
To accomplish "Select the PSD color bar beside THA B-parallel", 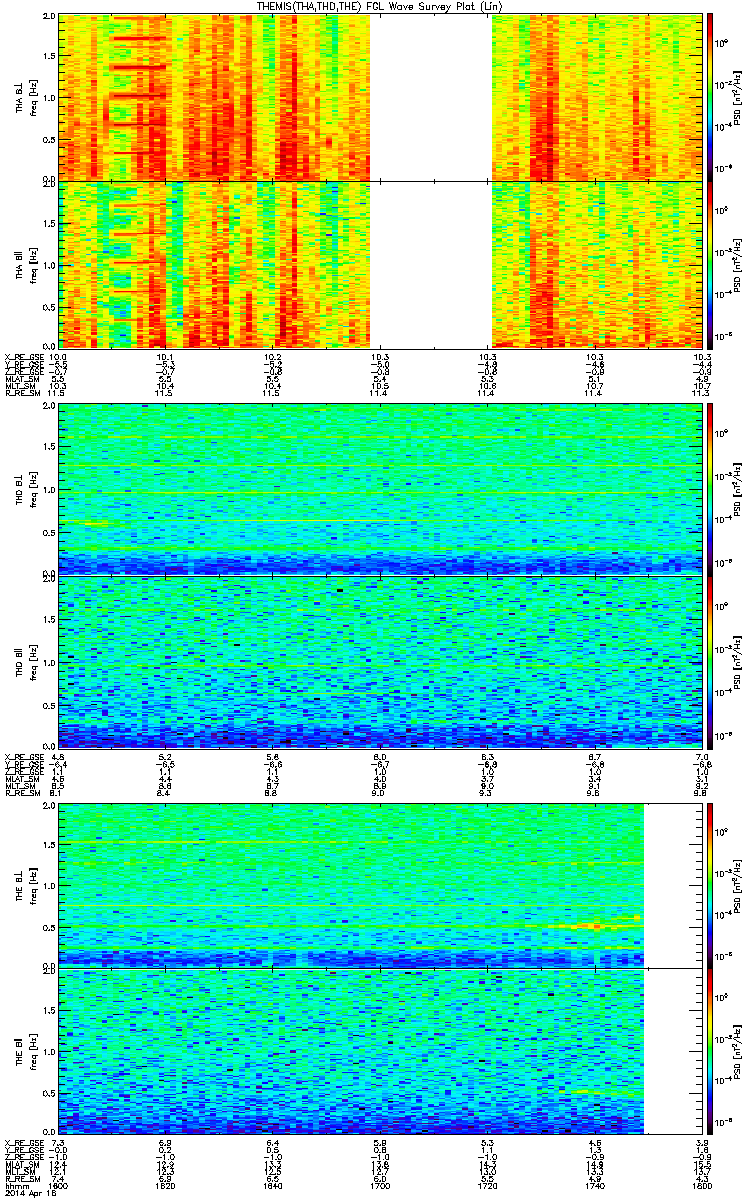I will tap(711, 264).
